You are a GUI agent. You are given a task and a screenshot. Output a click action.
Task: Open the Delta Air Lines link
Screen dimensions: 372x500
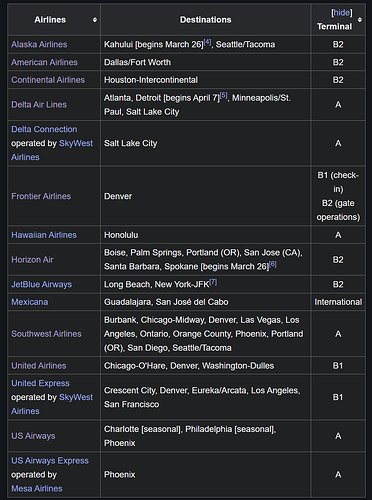[39, 105]
